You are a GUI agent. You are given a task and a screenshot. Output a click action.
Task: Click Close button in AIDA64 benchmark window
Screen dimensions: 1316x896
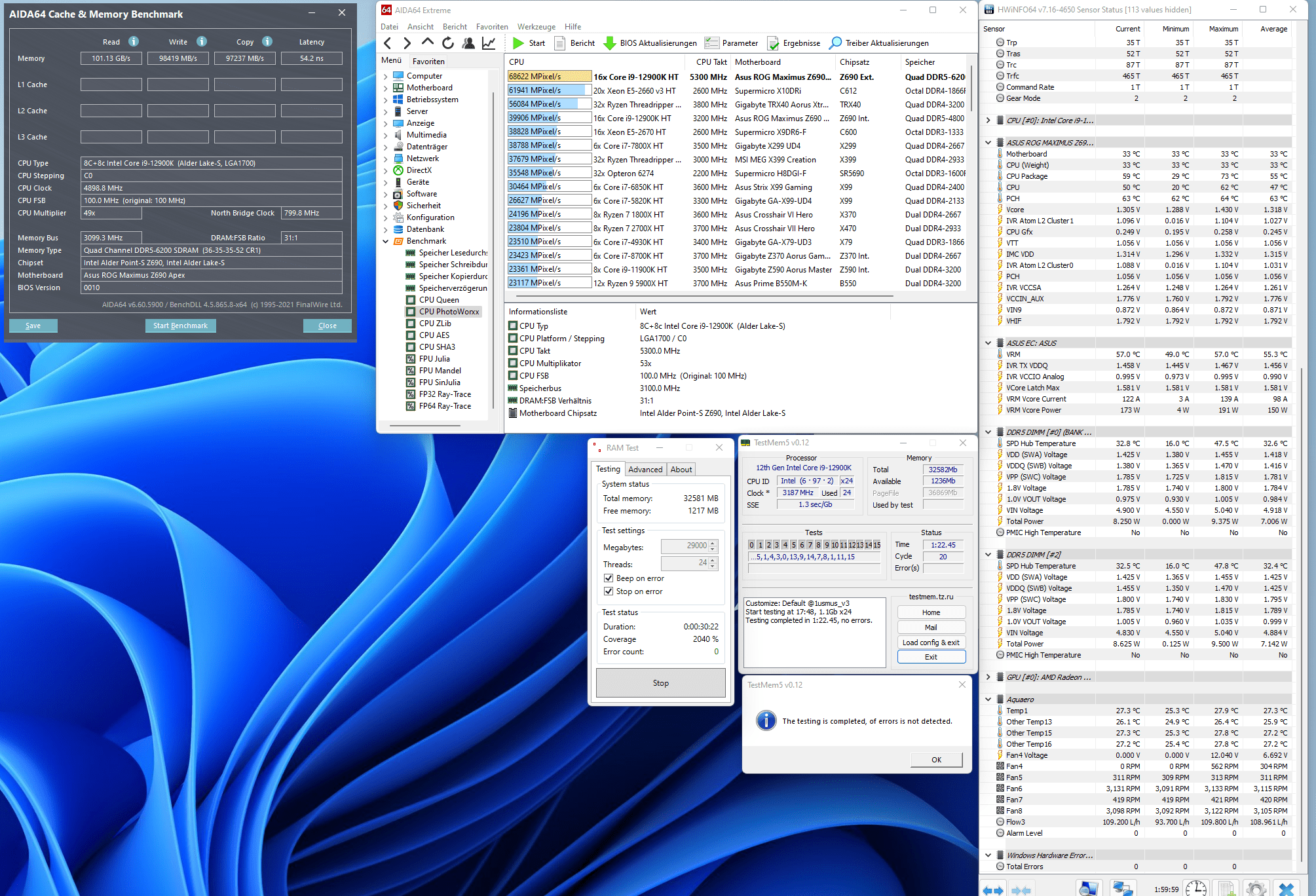[x=328, y=326]
